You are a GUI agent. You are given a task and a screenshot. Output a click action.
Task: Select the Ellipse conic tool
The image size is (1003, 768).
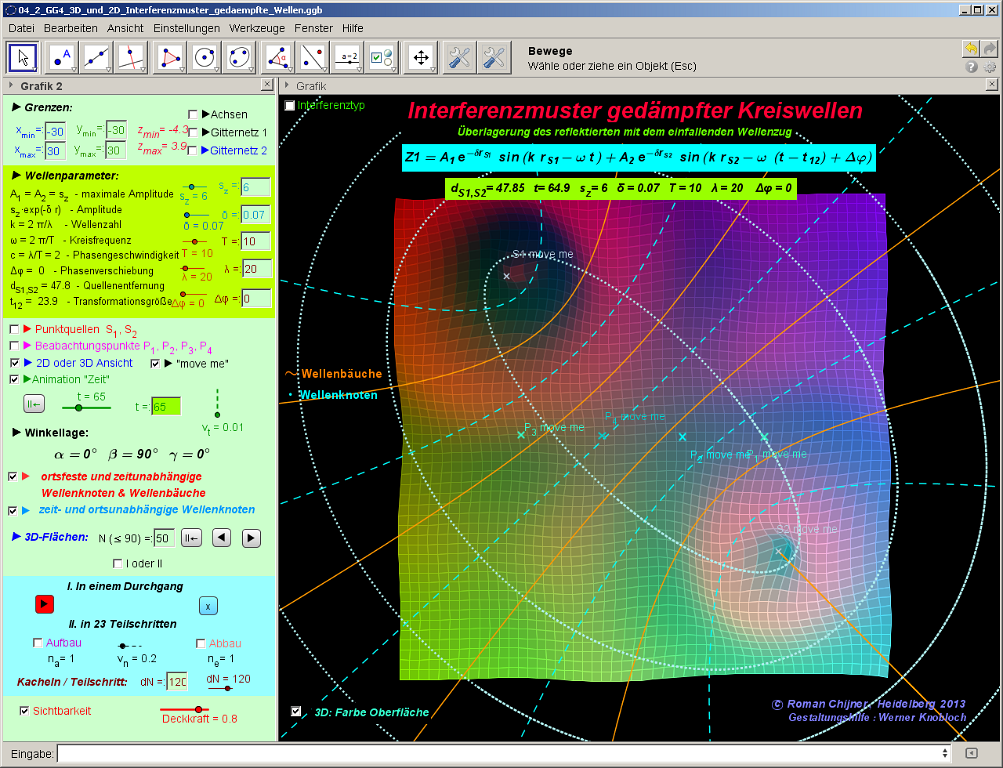point(239,58)
